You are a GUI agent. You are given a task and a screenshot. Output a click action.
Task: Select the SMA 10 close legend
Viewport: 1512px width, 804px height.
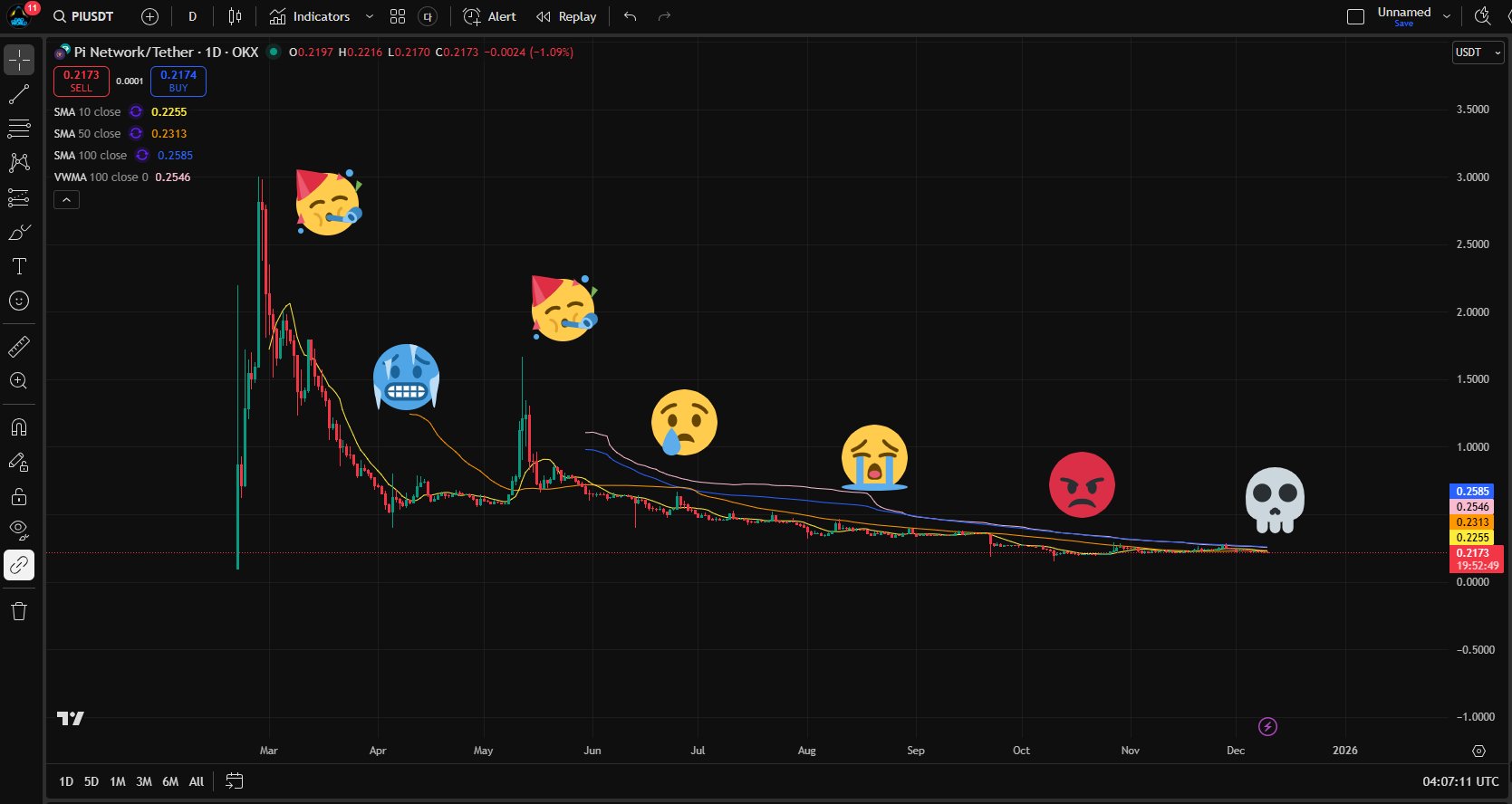pos(87,112)
